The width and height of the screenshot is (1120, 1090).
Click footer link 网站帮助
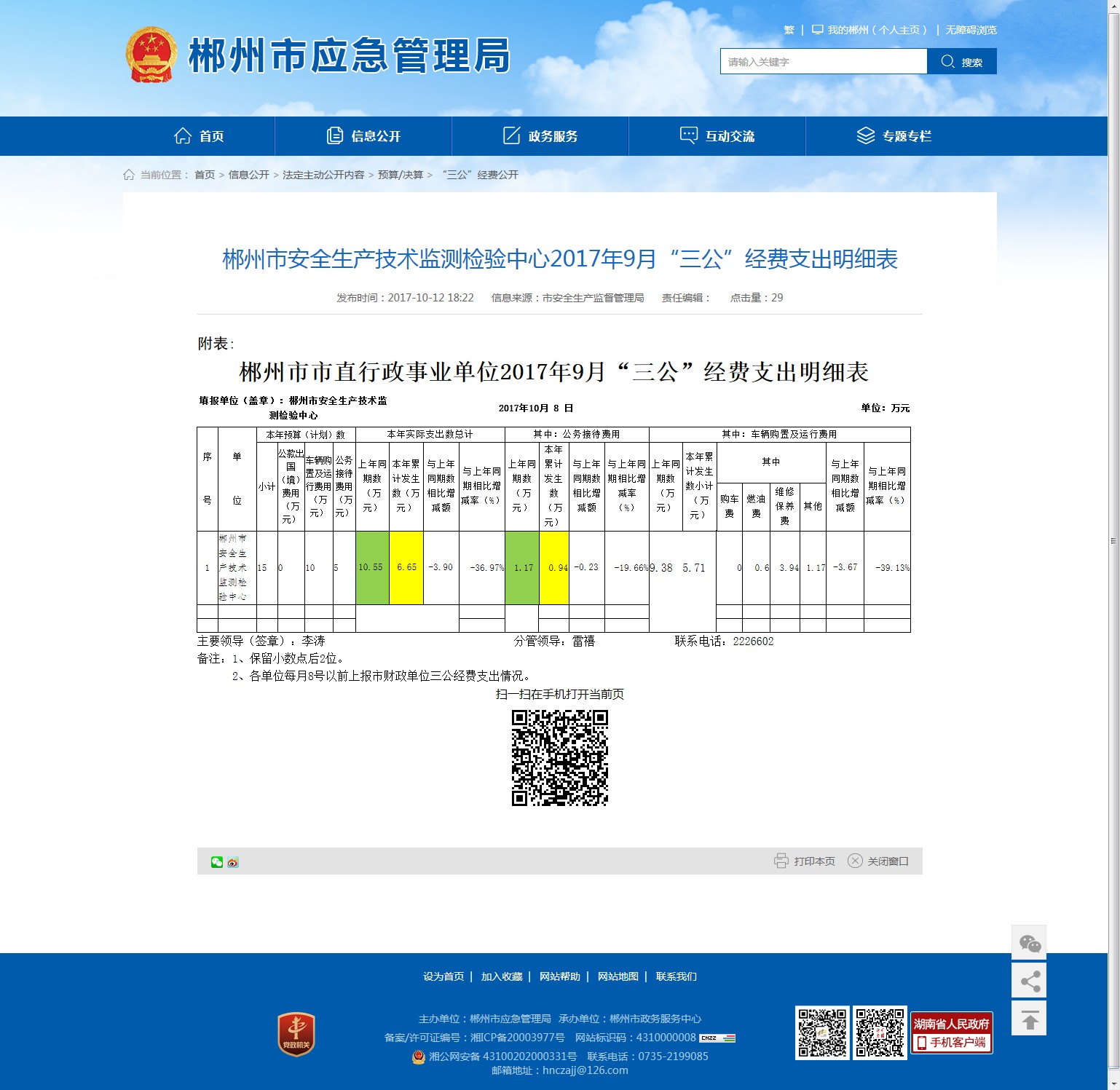pyautogui.click(x=560, y=976)
